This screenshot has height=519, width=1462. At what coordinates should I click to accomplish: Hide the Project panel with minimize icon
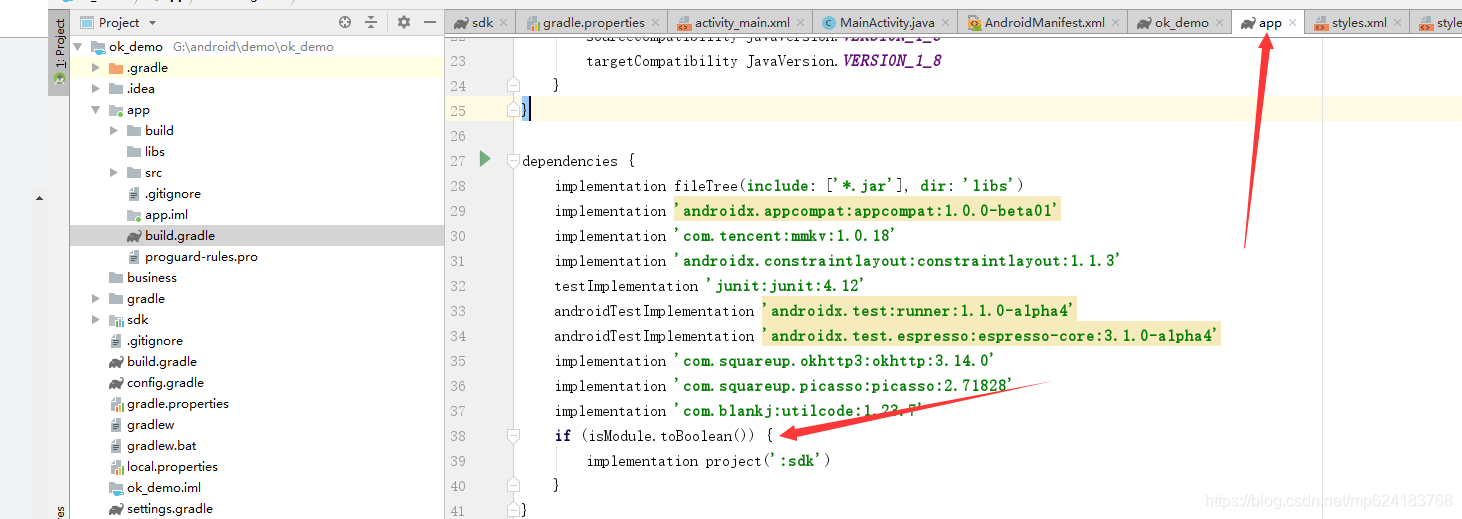pos(430,22)
